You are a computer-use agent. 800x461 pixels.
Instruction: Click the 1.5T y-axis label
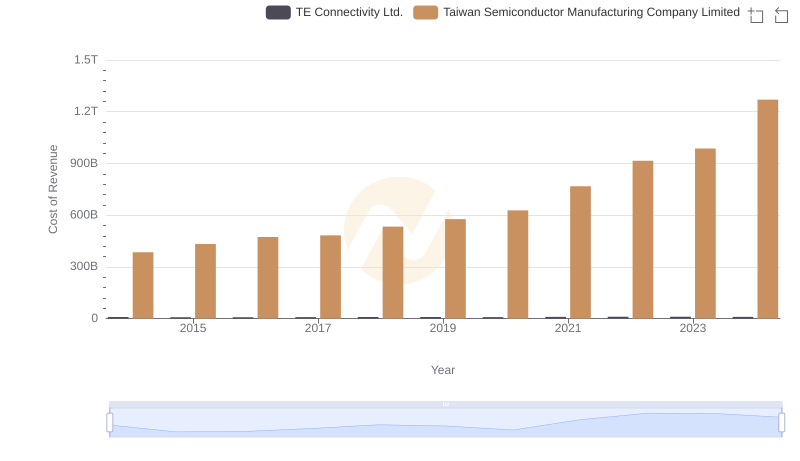(86, 60)
